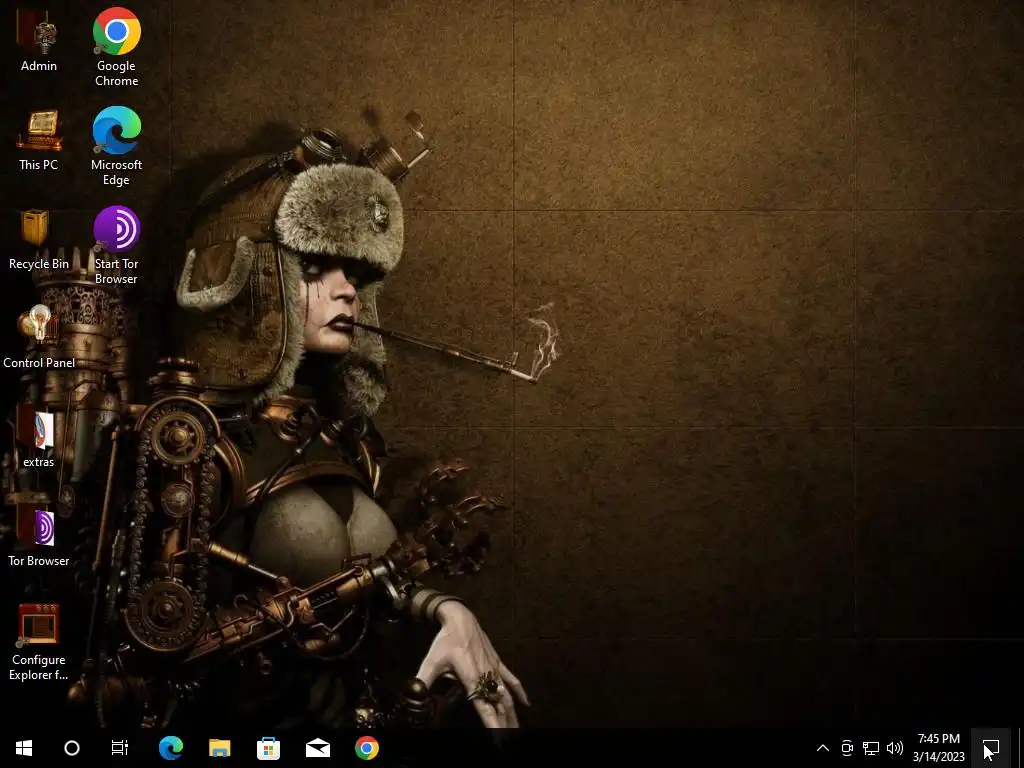The height and width of the screenshot is (768, 1024).
Task: Select the extras folder on desktop
Action: tap(39, 437)
